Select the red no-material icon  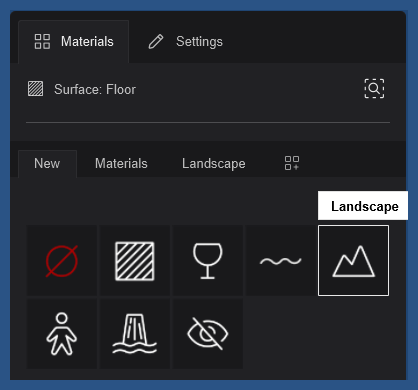[x=62, y=261]
